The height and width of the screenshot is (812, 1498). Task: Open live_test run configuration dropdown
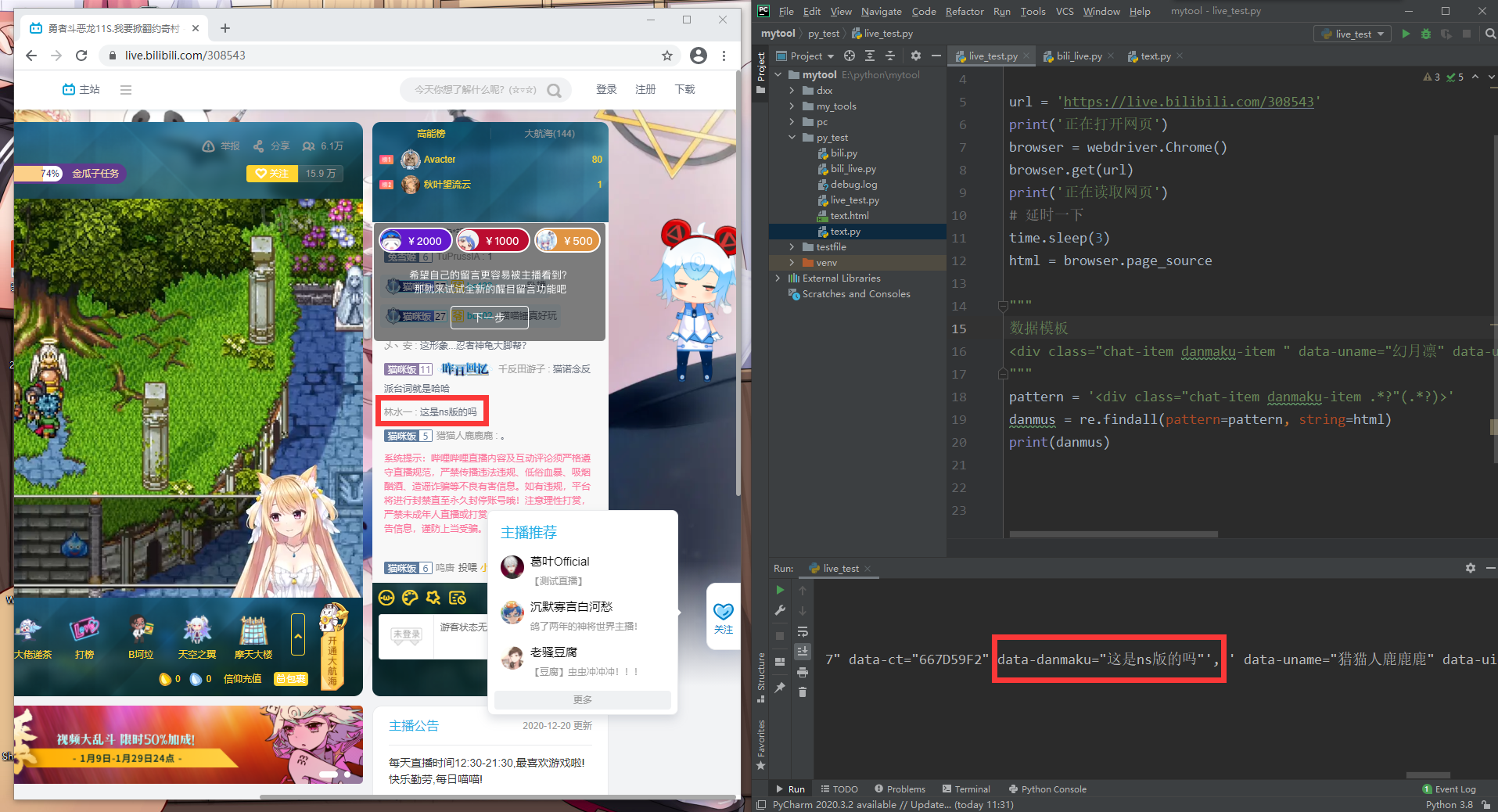1353,34
